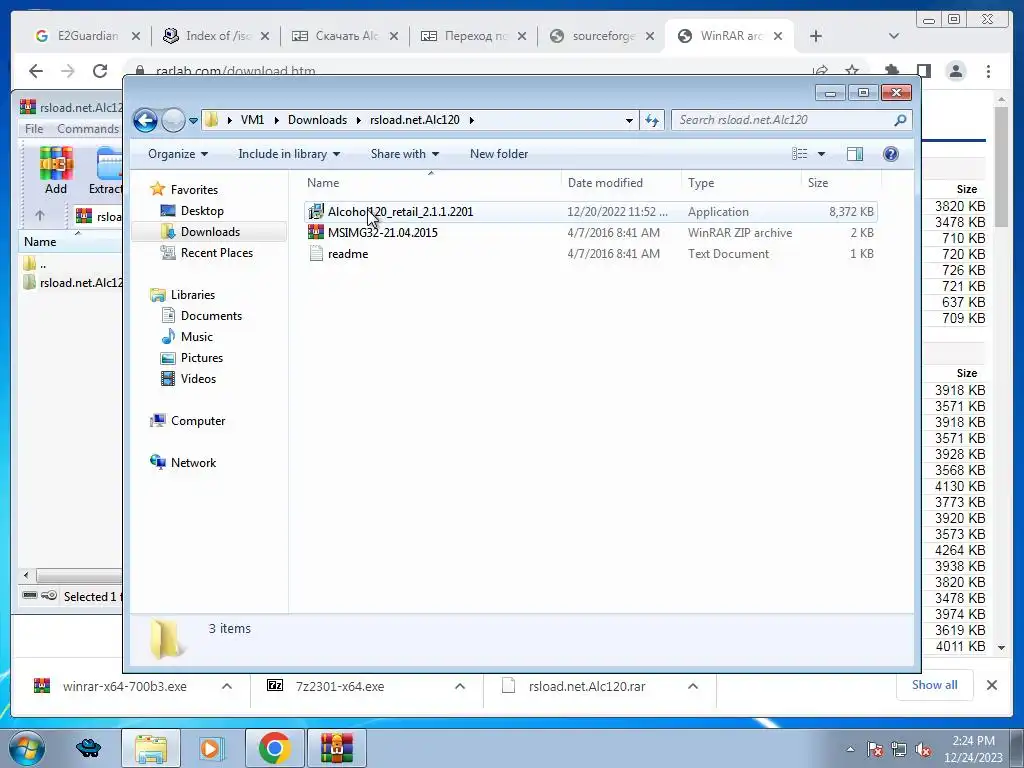Open Chrome three-dot menu

pos(988,71)
